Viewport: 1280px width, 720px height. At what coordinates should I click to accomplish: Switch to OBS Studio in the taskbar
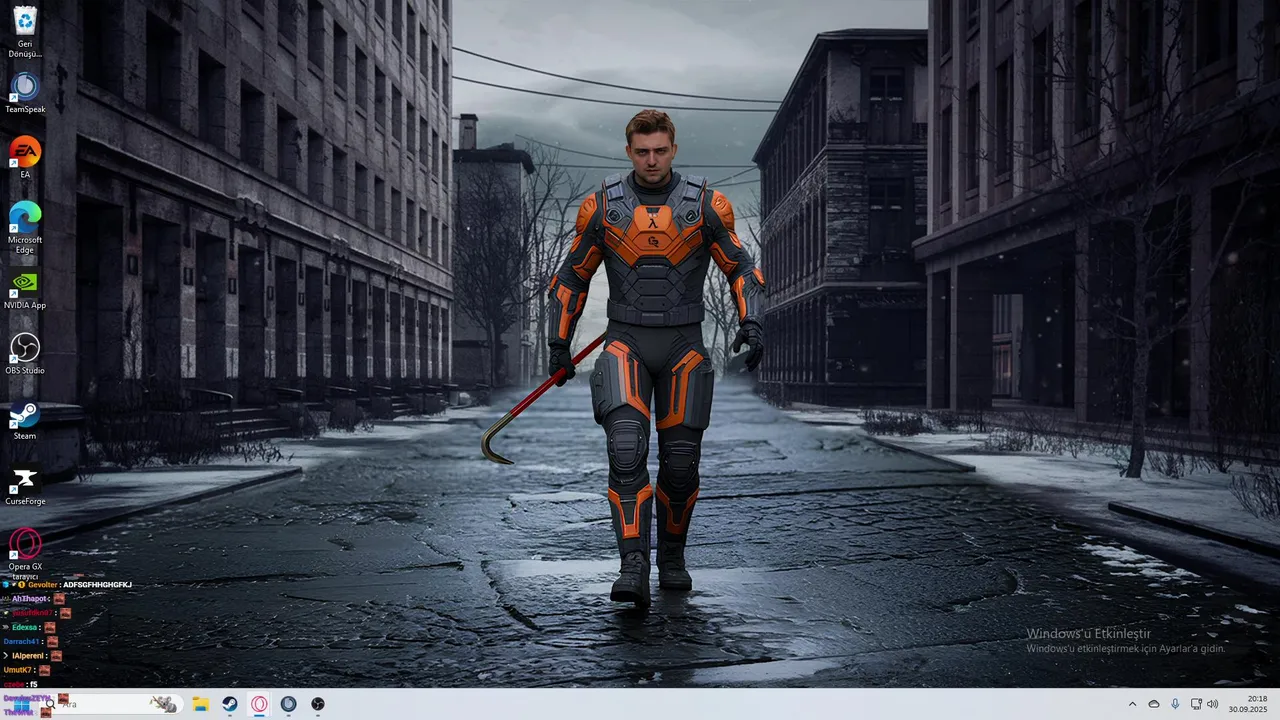tap(318, 704)
